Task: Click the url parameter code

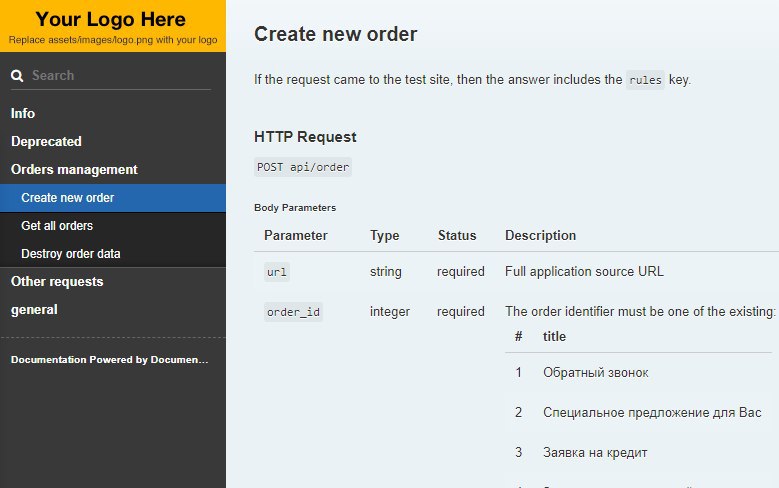Action: click(277, 272)
